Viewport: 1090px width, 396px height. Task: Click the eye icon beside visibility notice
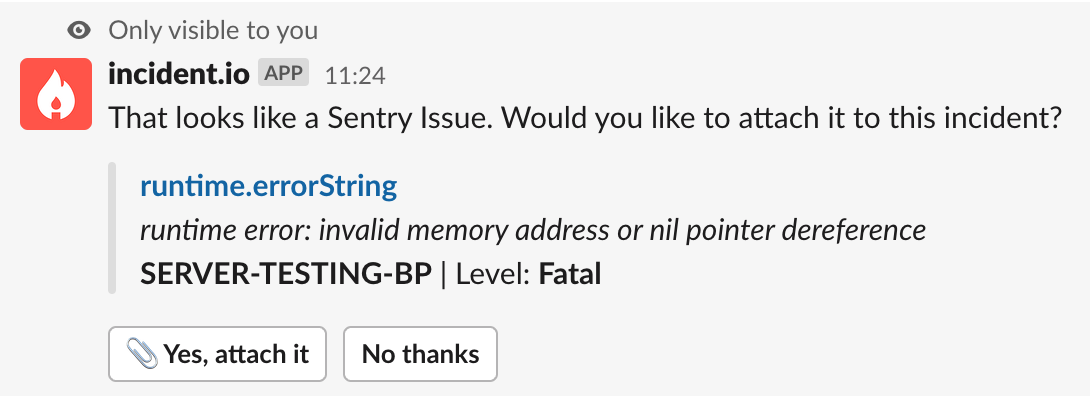click(x=79, y=31)
